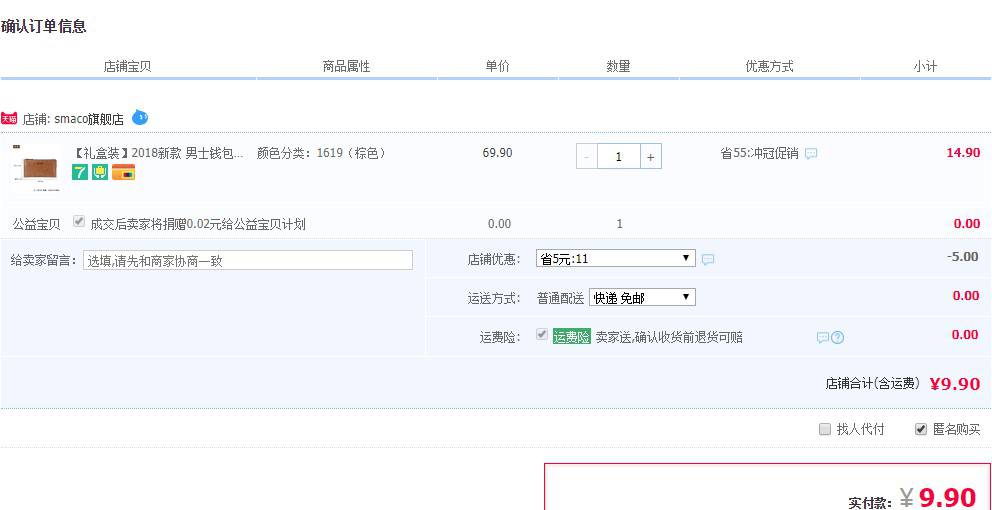Click the 小计 column header

pos(924,66)
